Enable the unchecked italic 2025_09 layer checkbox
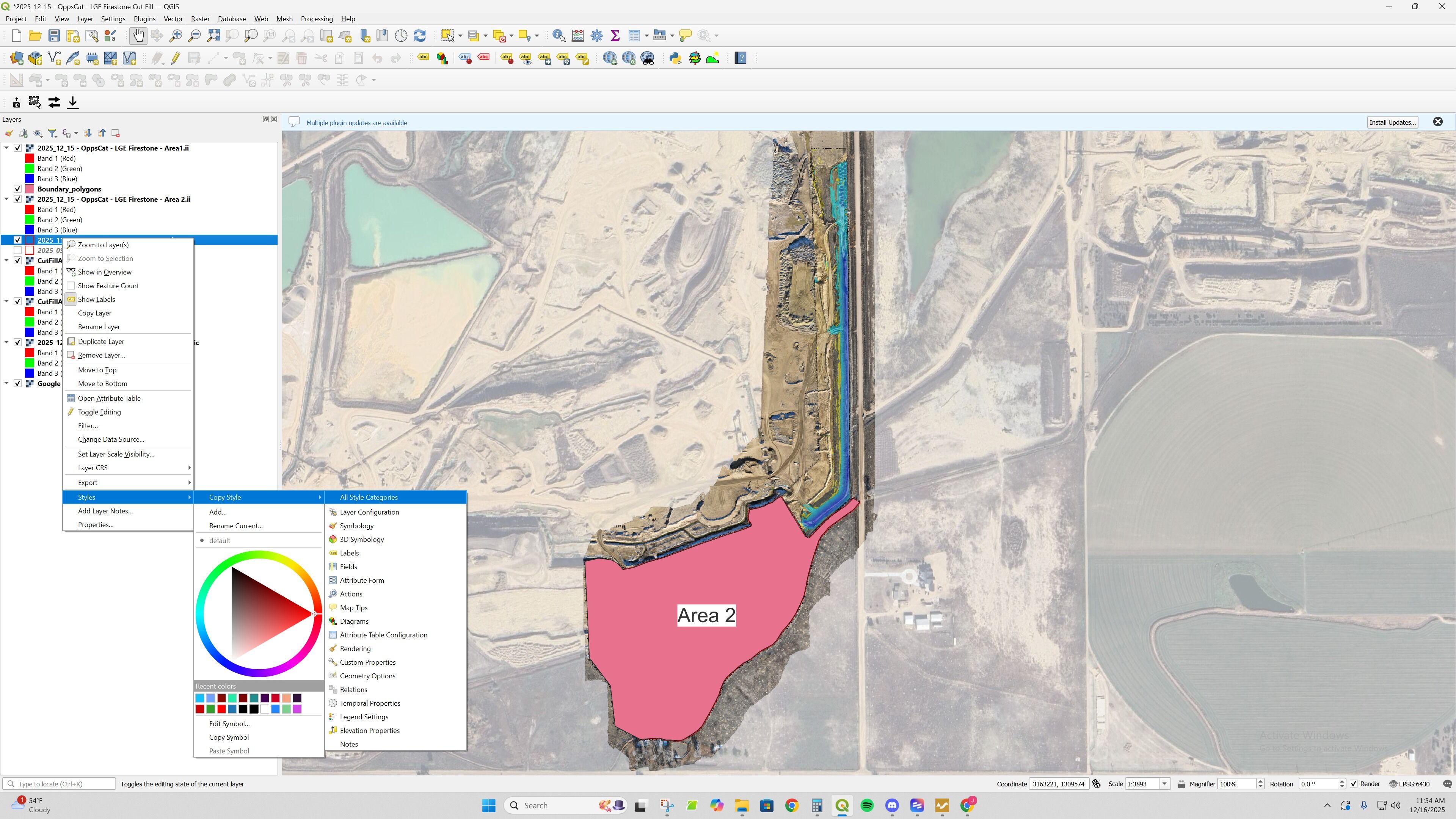1456x819 pixels. point(17,250)
